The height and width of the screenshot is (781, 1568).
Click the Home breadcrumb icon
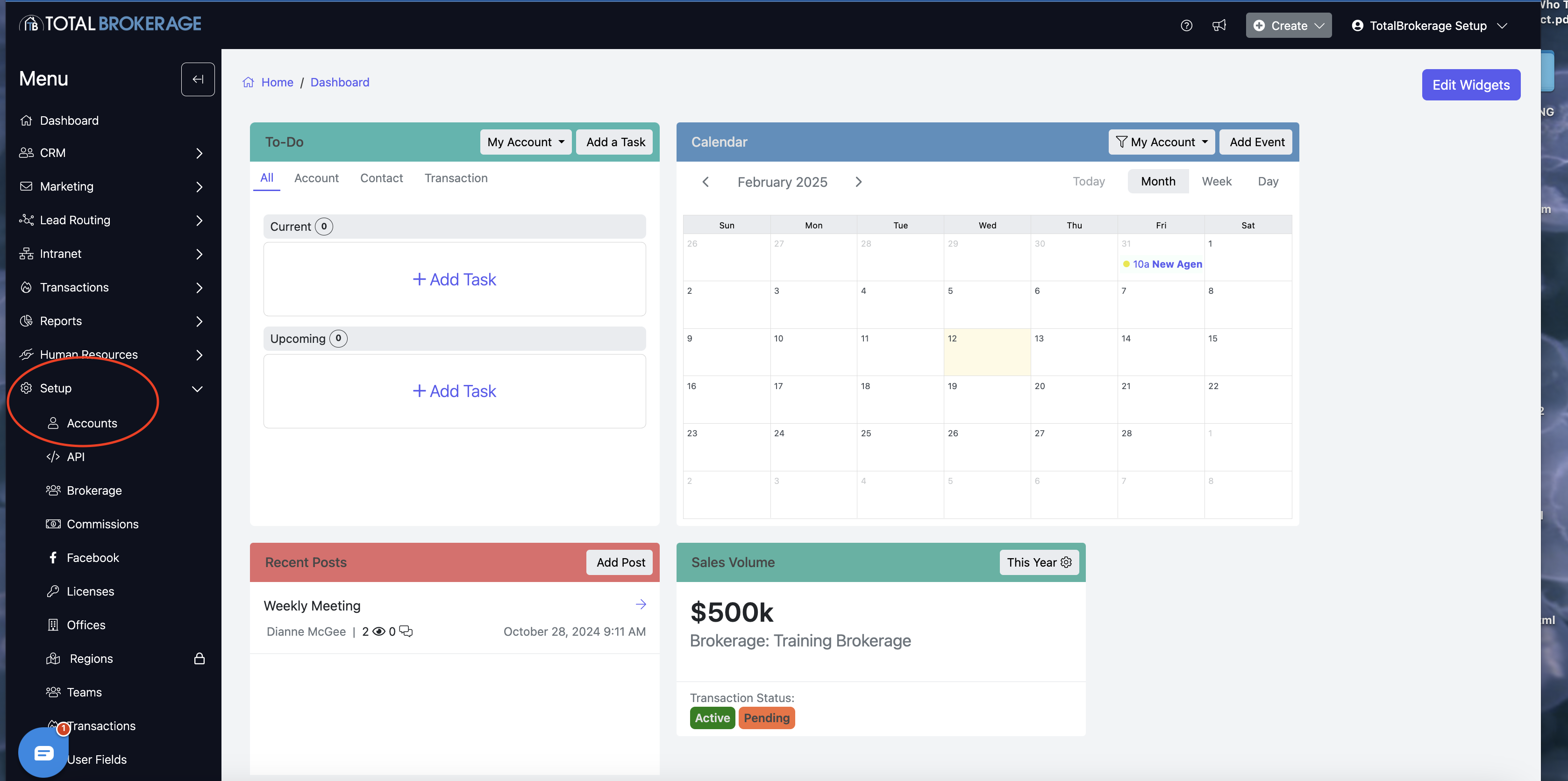click(x=249, y=82)
